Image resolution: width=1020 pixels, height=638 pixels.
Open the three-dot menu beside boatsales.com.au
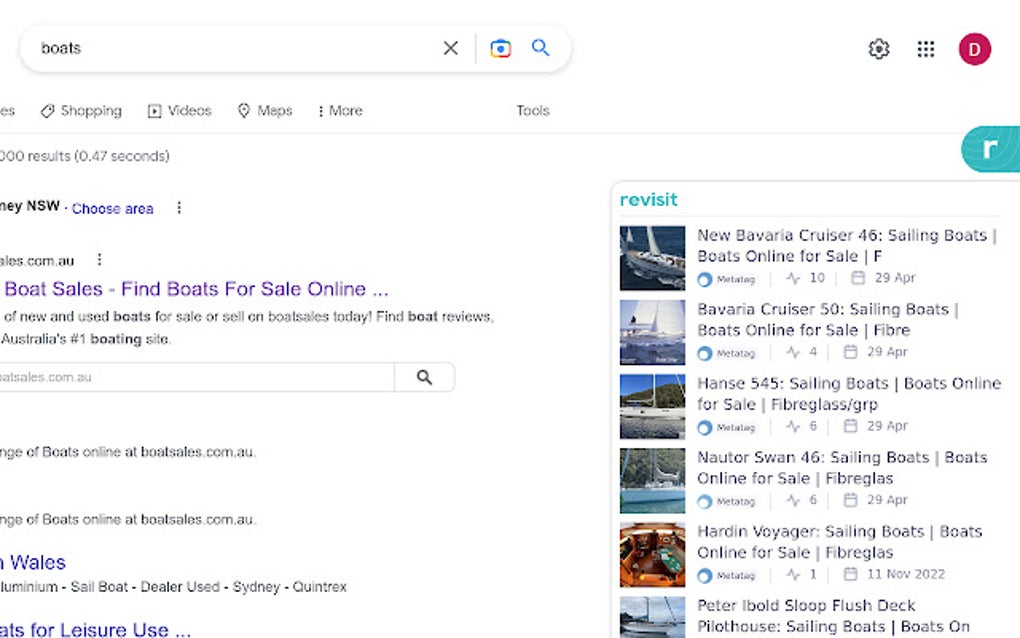click(x=99, y=259)
